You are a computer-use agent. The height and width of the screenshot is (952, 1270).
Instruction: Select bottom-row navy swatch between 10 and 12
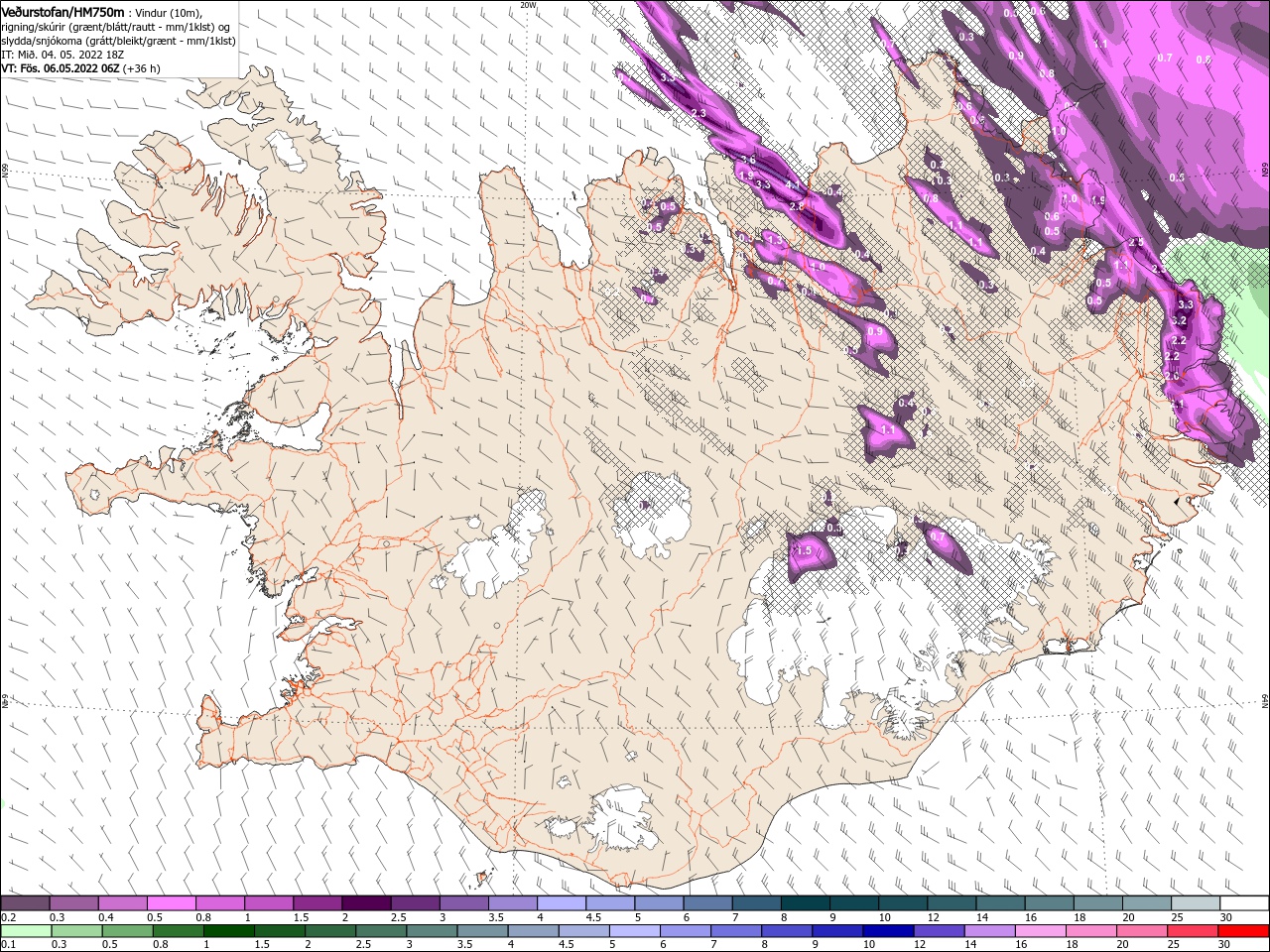[888, 931]
